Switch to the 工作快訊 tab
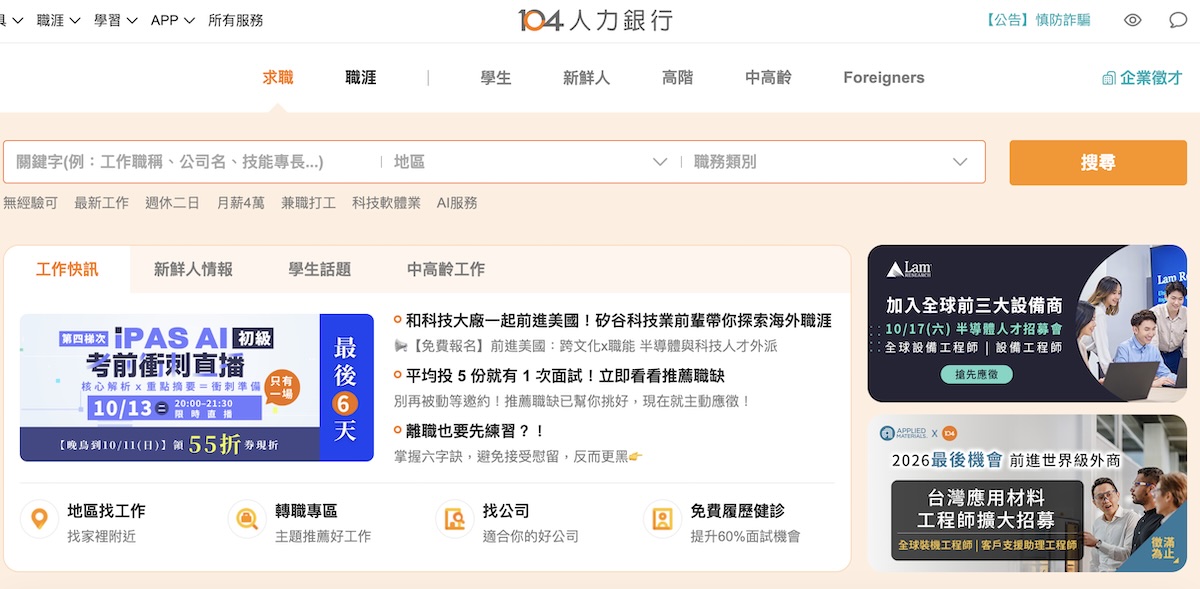The image size is (1200, 589). coord(67,269)
